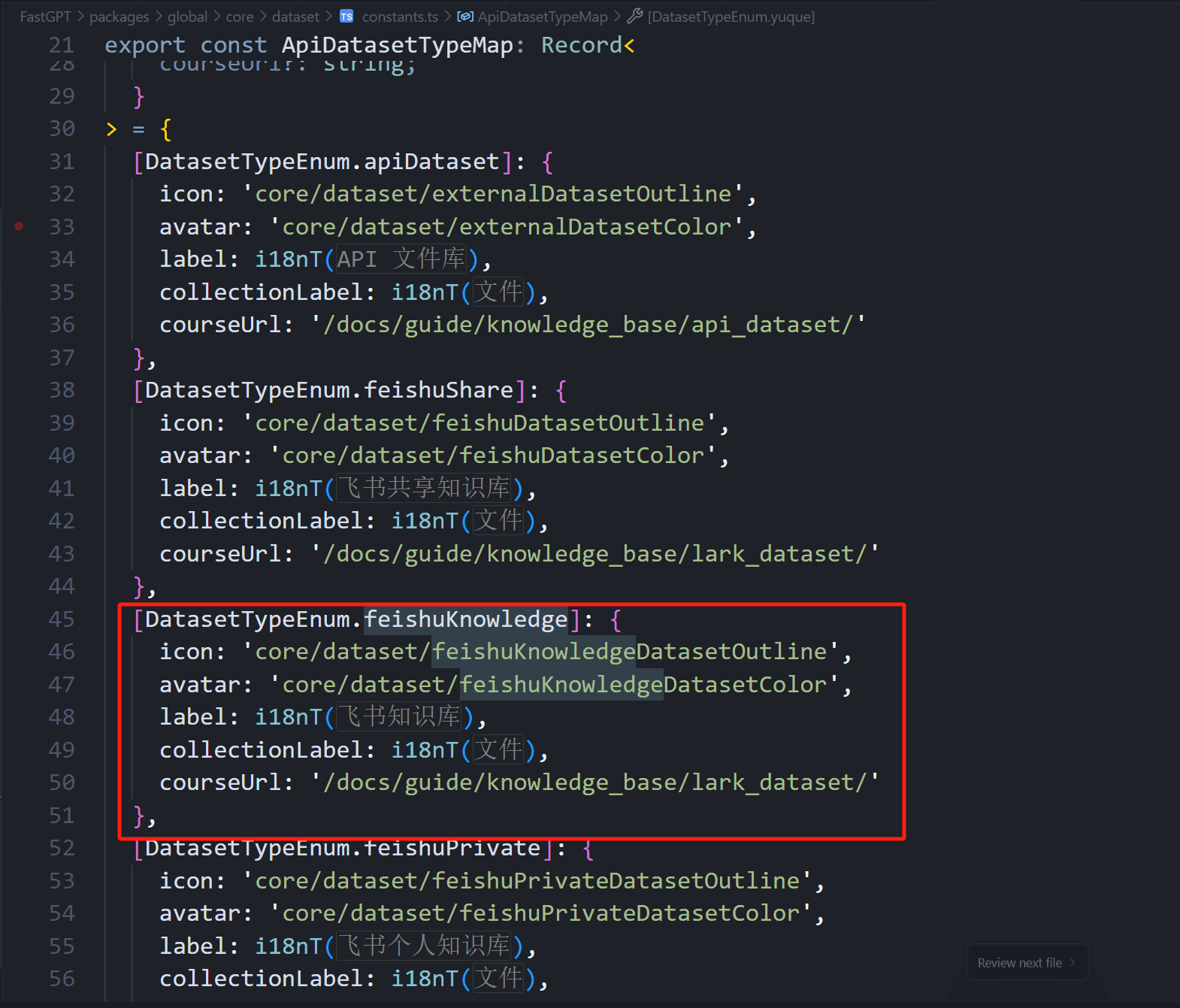Open the packages breadcrumb dropdown

[119, 17]
